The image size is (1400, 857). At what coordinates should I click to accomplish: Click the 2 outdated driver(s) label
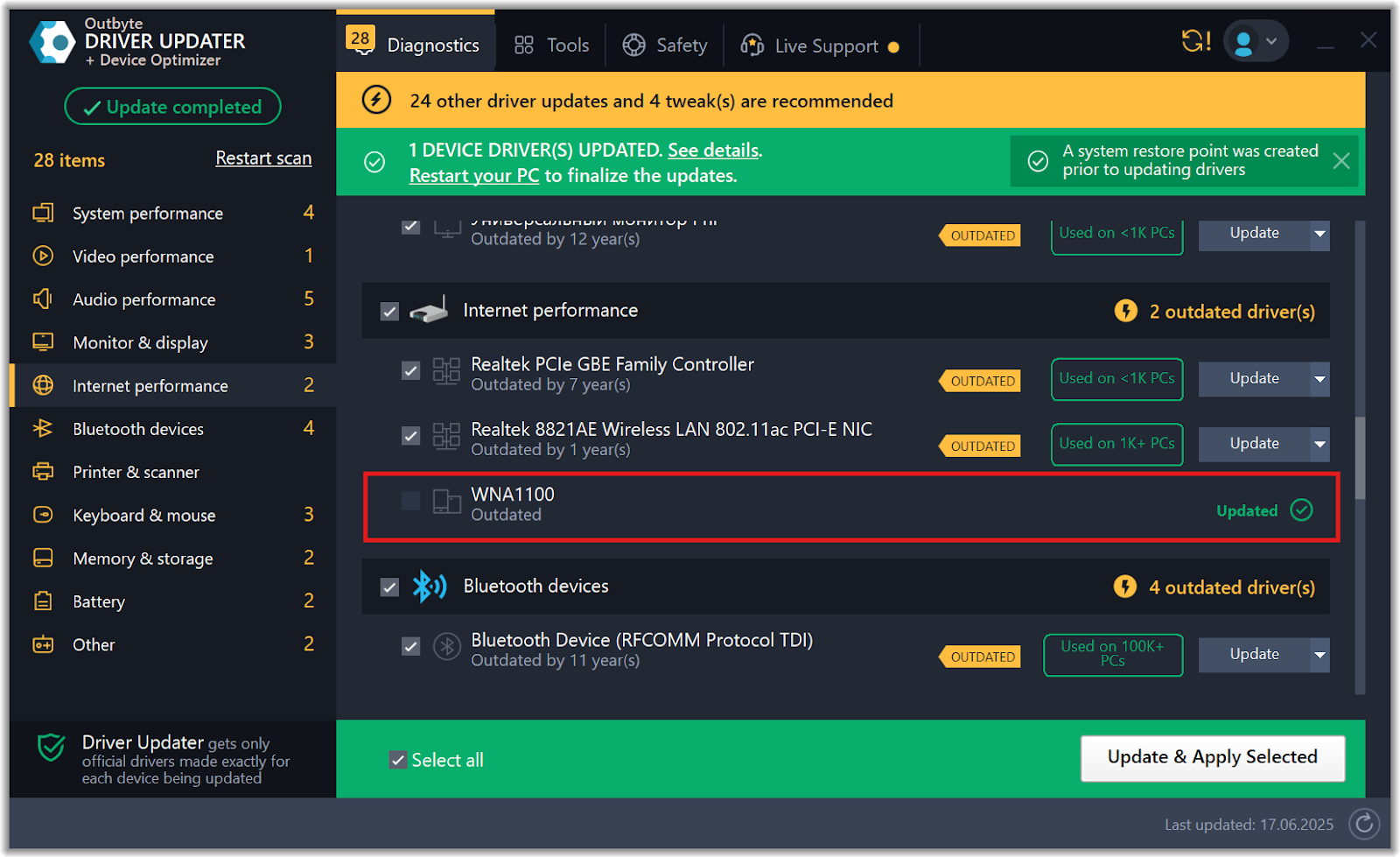tap(1232, 312)
